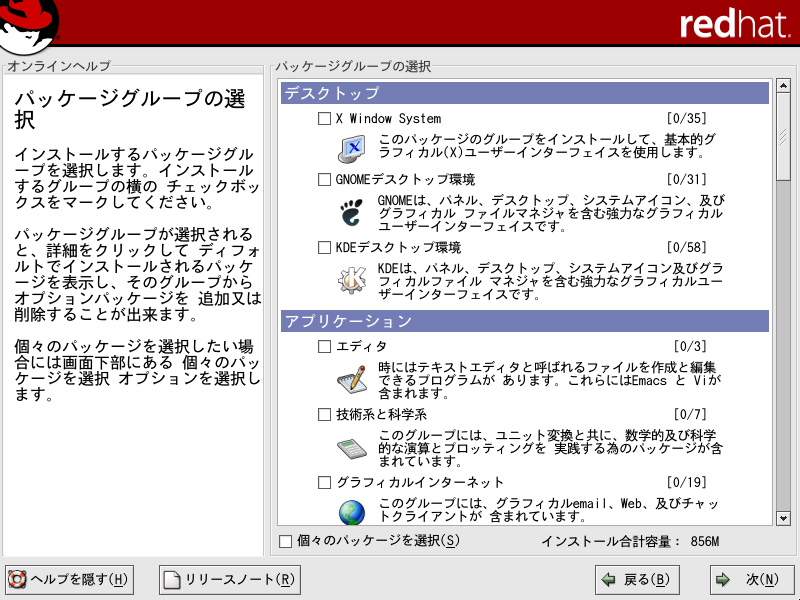Click the lifebuoy icon on ヘルプを隠す button
This screenshot has height=600, width=800.
pyautogui.click(x=17, y=580)
